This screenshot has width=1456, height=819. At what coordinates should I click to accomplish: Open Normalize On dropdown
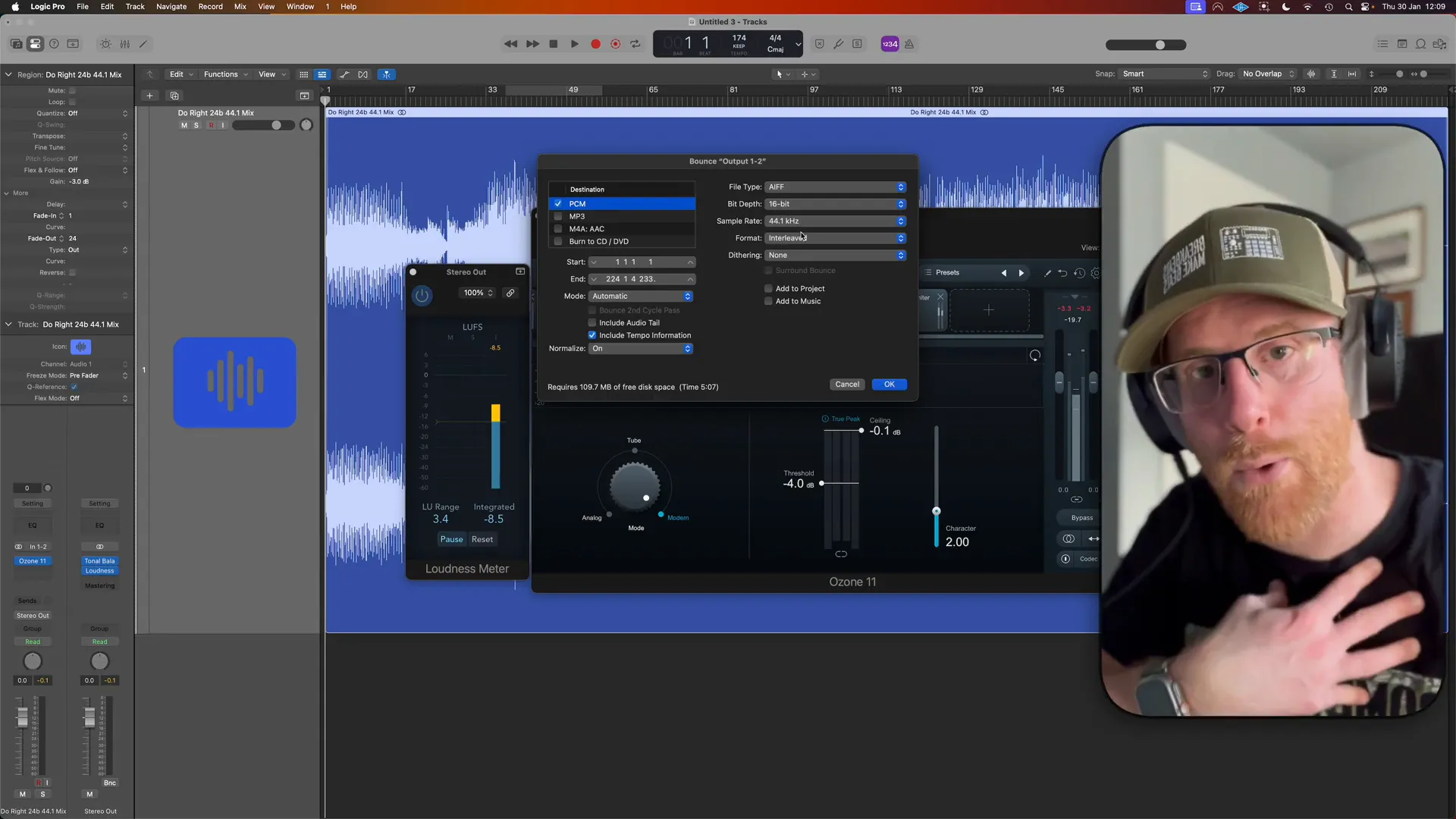[641, 349]
